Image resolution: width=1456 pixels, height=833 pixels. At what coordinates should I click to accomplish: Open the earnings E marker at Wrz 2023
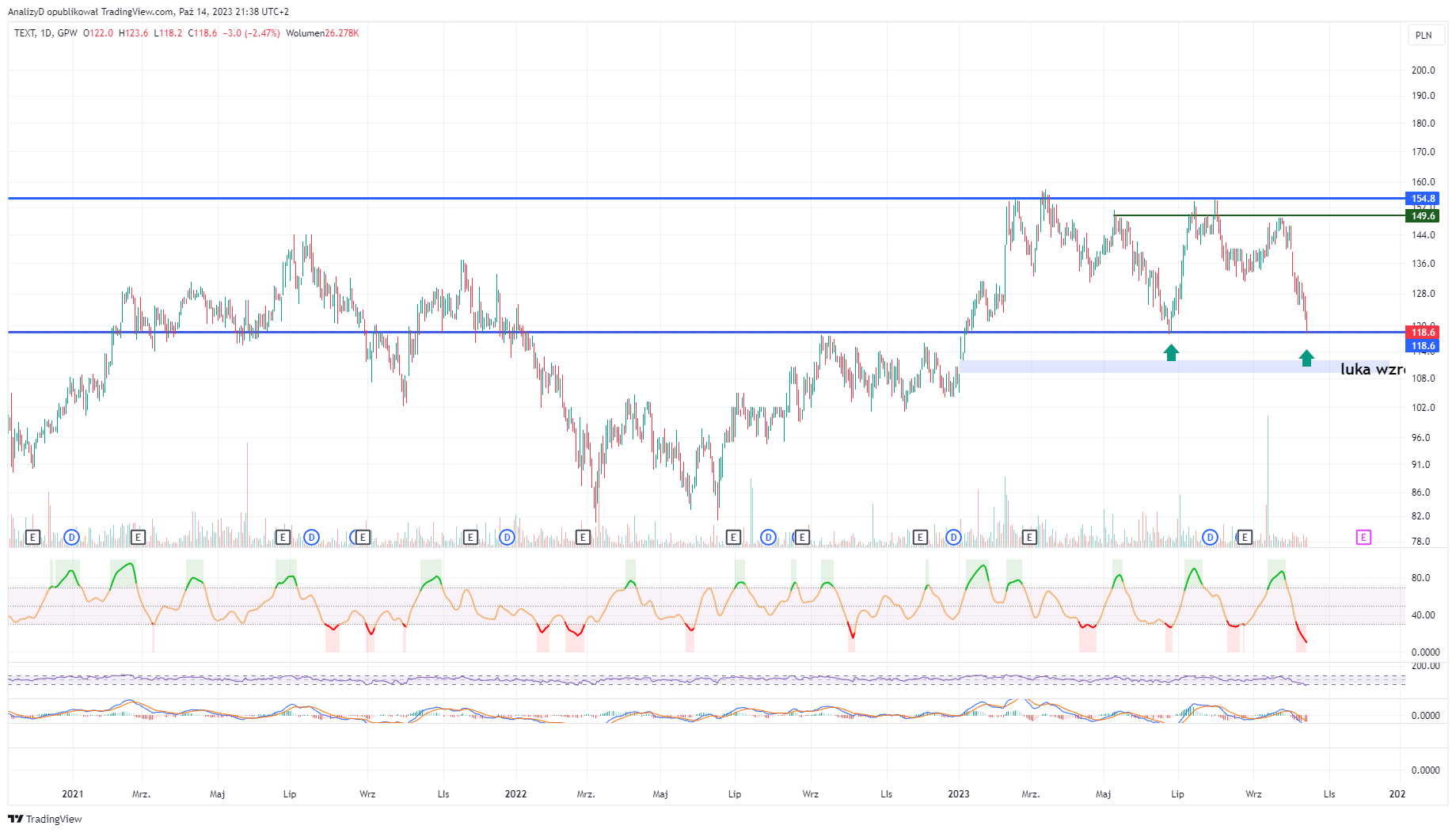[x=1245, y=538]
